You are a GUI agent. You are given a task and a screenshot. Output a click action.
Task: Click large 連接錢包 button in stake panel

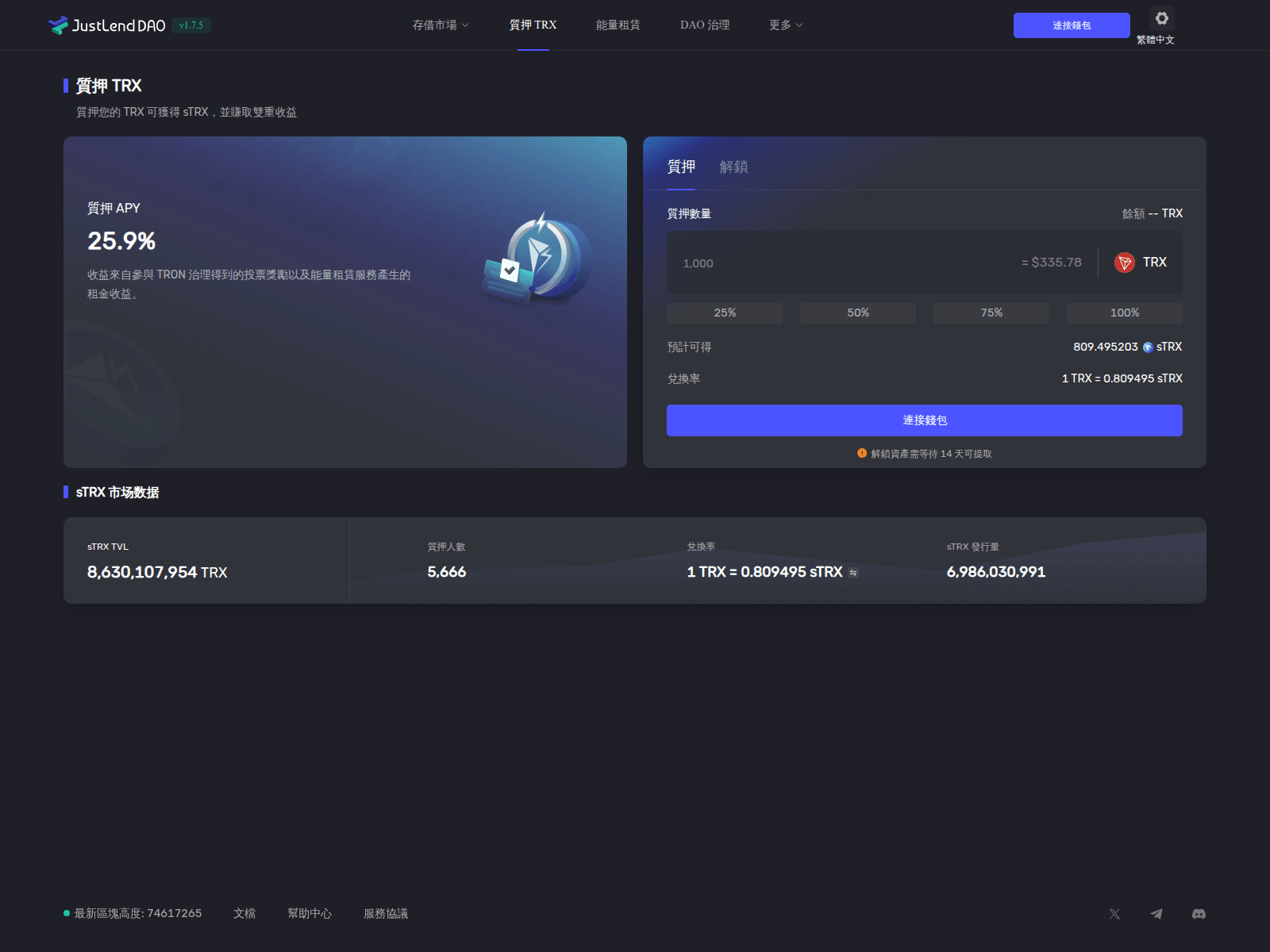tap(925, 420)
